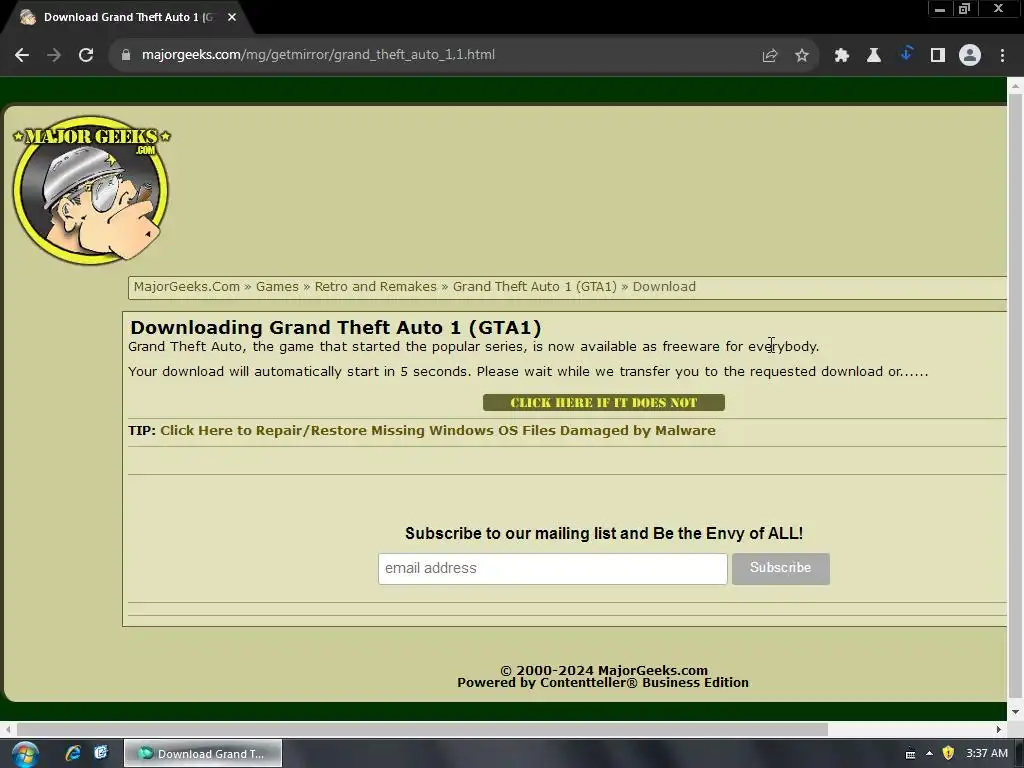Open the Chrome profile avatar
Viewport: 1024px width, 768px height.
pos(970,56)
